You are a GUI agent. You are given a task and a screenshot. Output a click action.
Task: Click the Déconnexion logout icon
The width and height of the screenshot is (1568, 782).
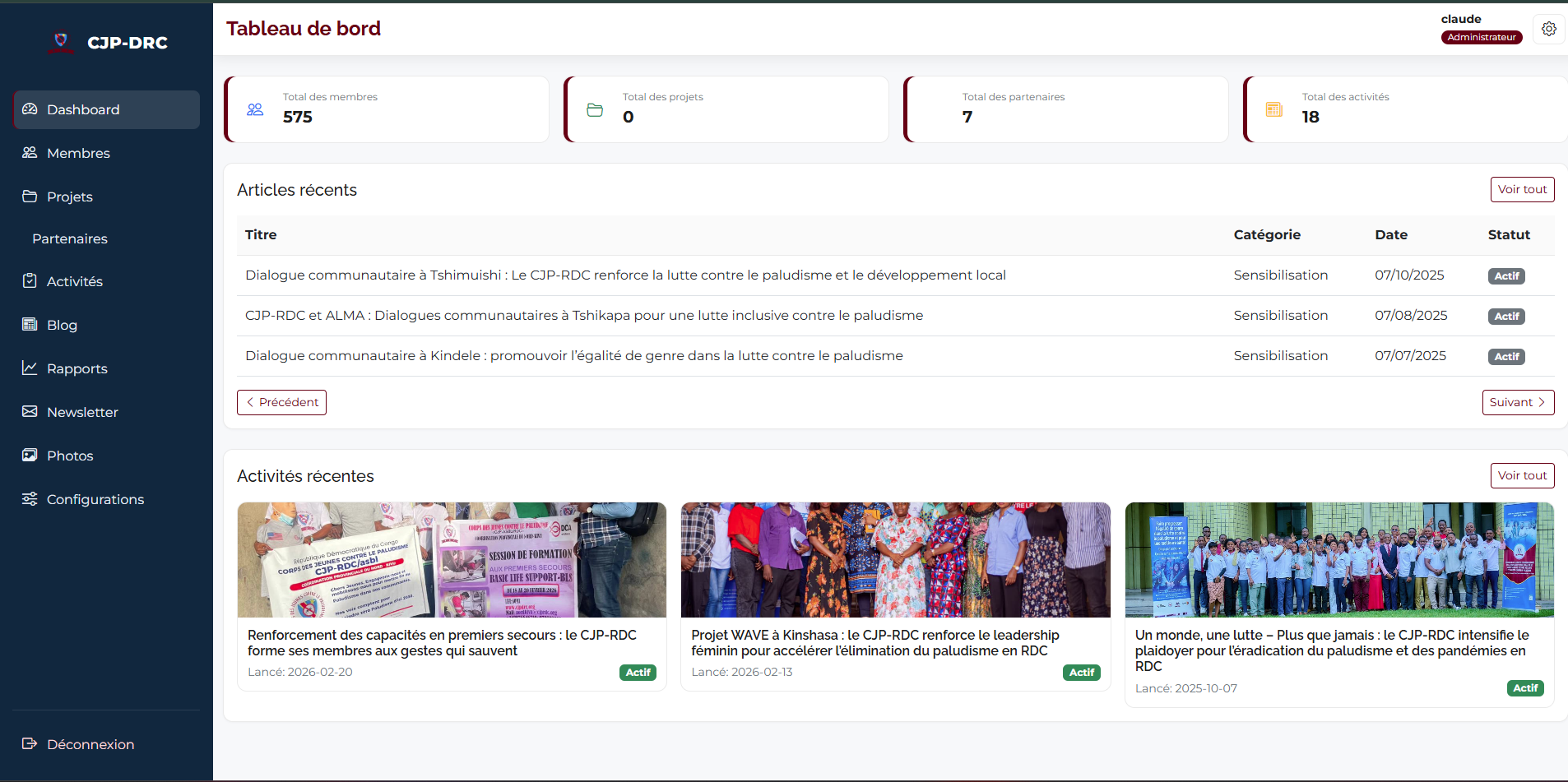click(30, 744)
